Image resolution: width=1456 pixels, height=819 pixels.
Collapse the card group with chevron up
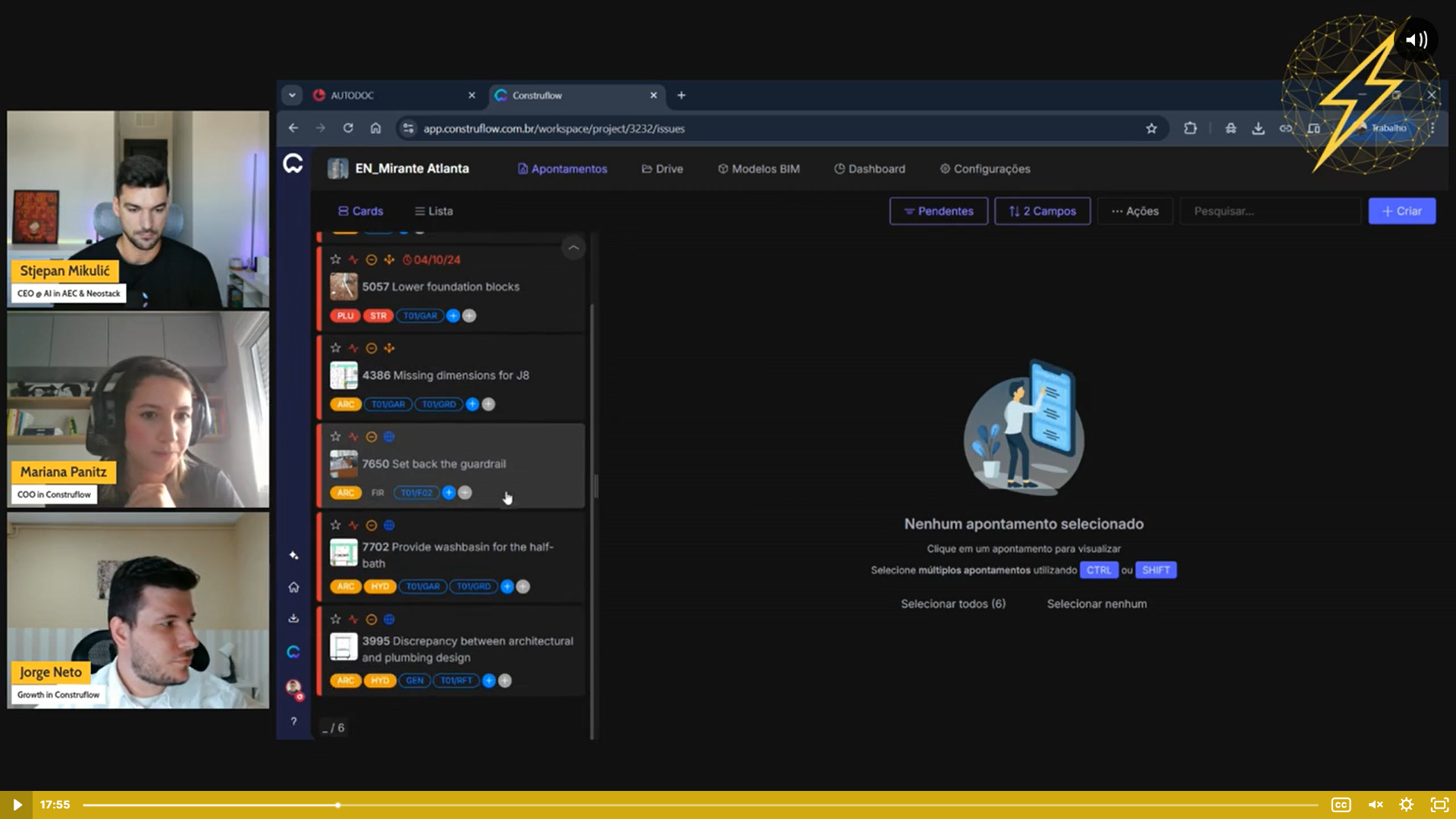(573, 248)
